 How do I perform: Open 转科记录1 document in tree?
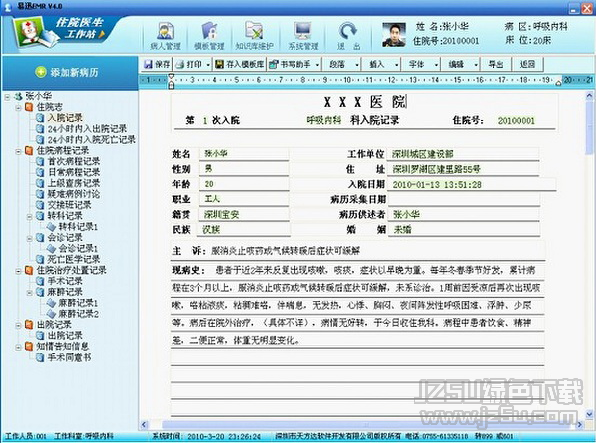click(x=78, y=227)
